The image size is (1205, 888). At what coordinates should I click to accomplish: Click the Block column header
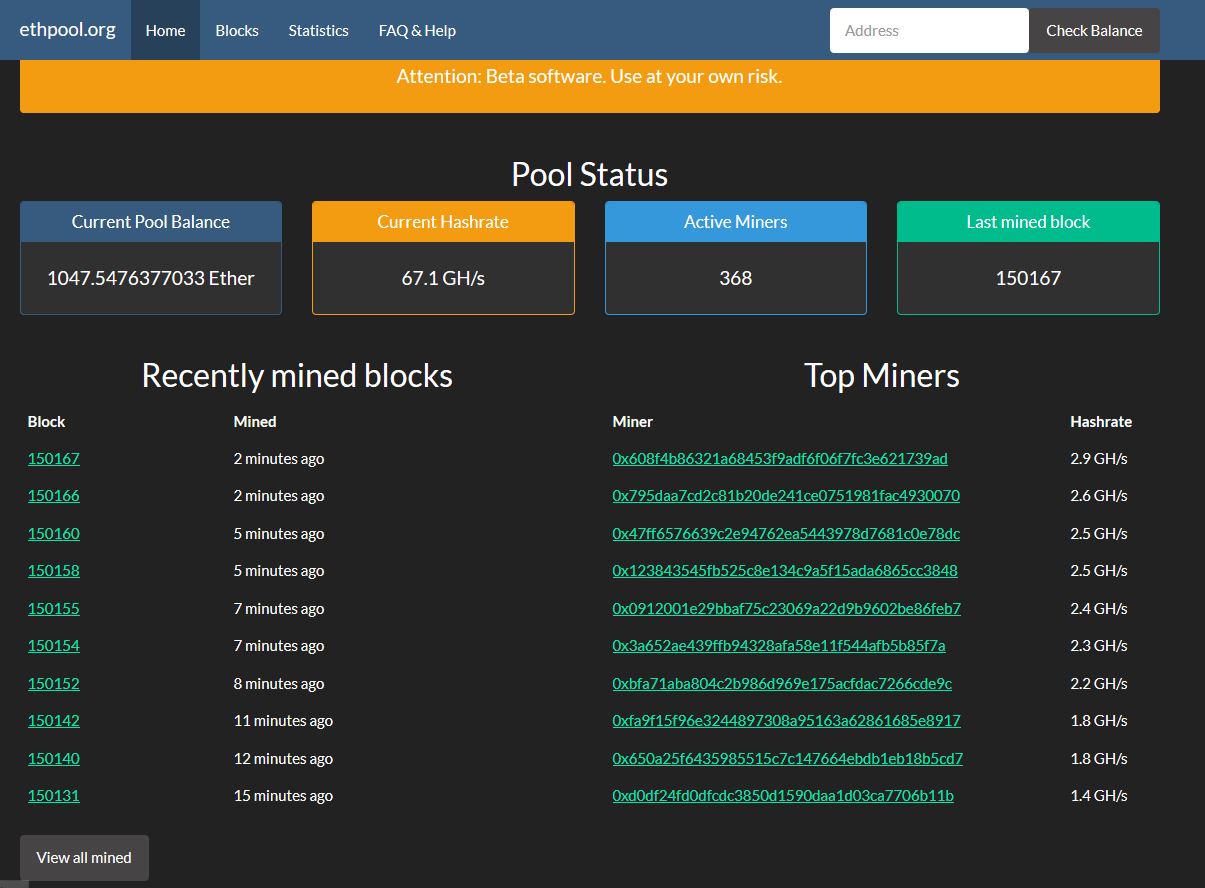46,422
